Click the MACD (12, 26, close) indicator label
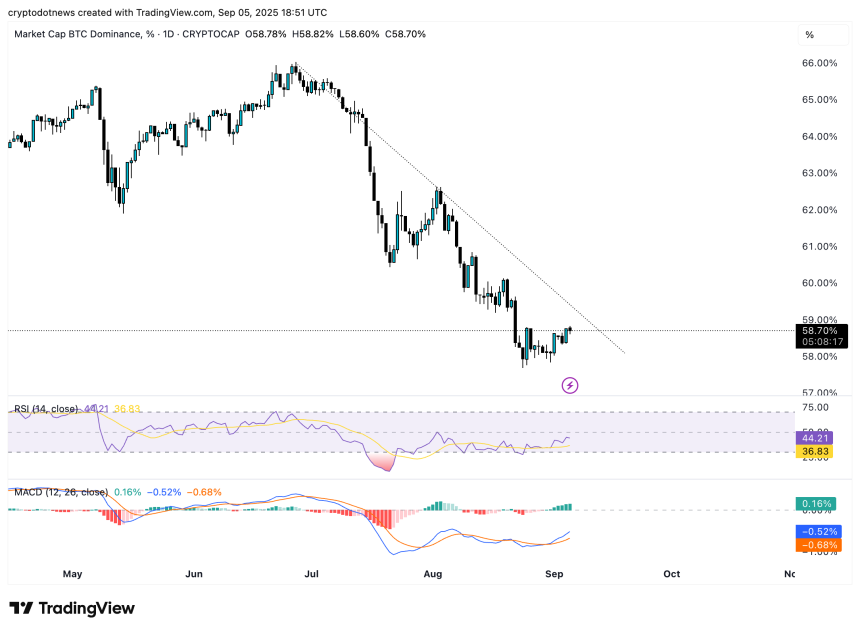 (x=60, y=492)
